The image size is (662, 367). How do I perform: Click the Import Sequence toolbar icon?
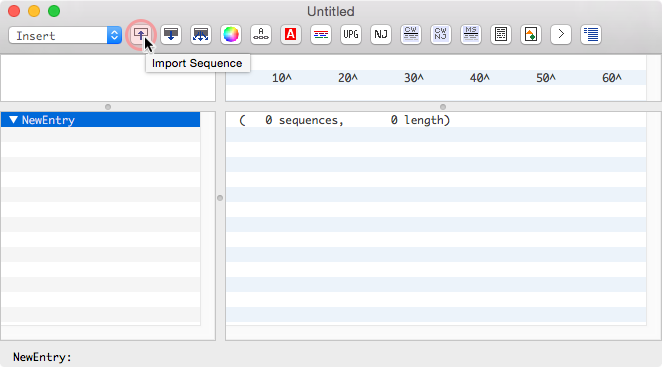coord(141,34)
